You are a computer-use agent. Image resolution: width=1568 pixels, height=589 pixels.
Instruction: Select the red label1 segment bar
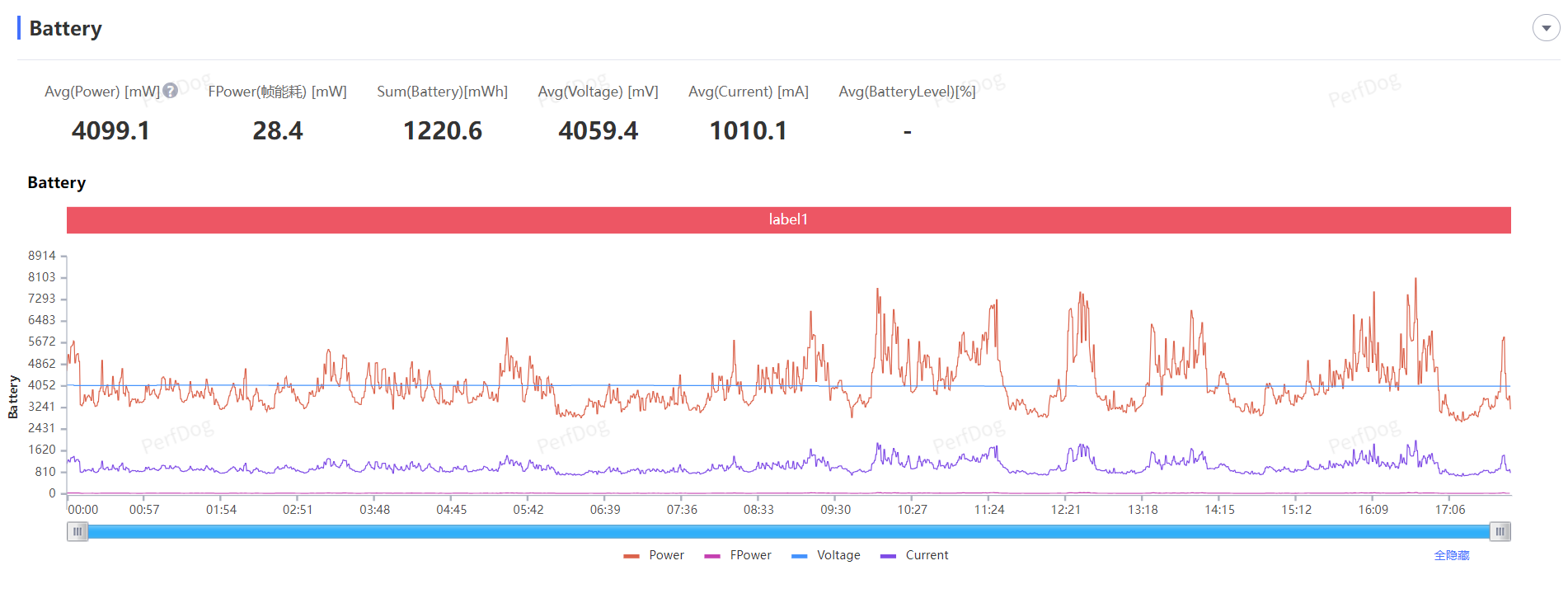tap(788, 219)
